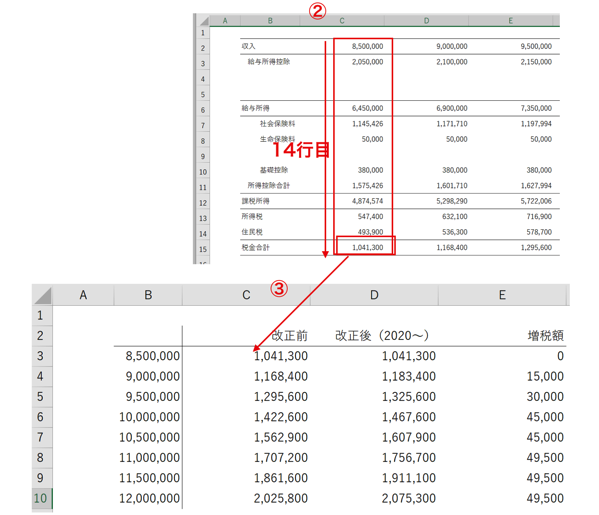Viewport: 599px width, 515px height.
Task: Select row 15 header in upper sheet
Action: click(203, 249)
